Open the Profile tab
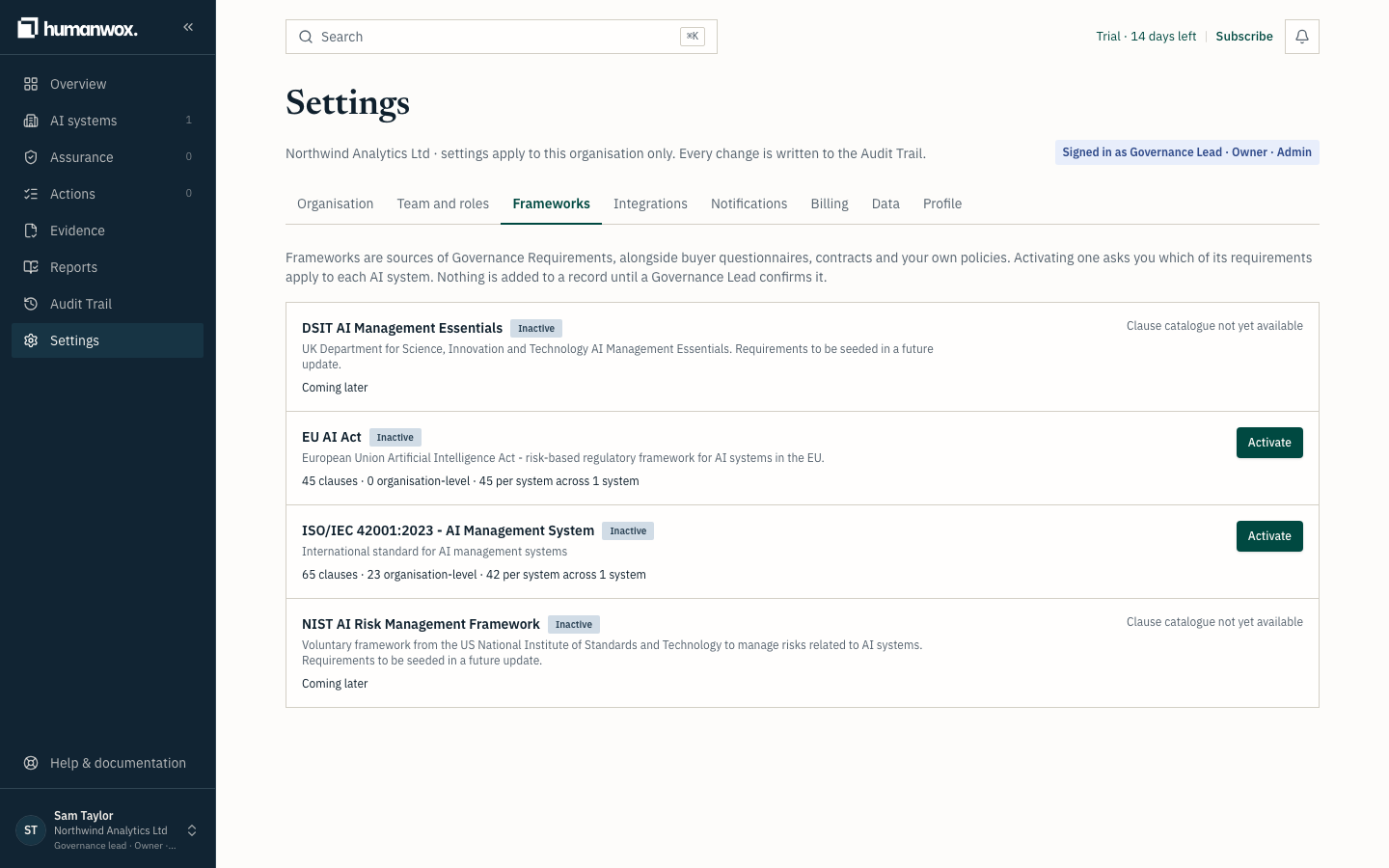This screenshot has height=868, width=1389. 942,203
